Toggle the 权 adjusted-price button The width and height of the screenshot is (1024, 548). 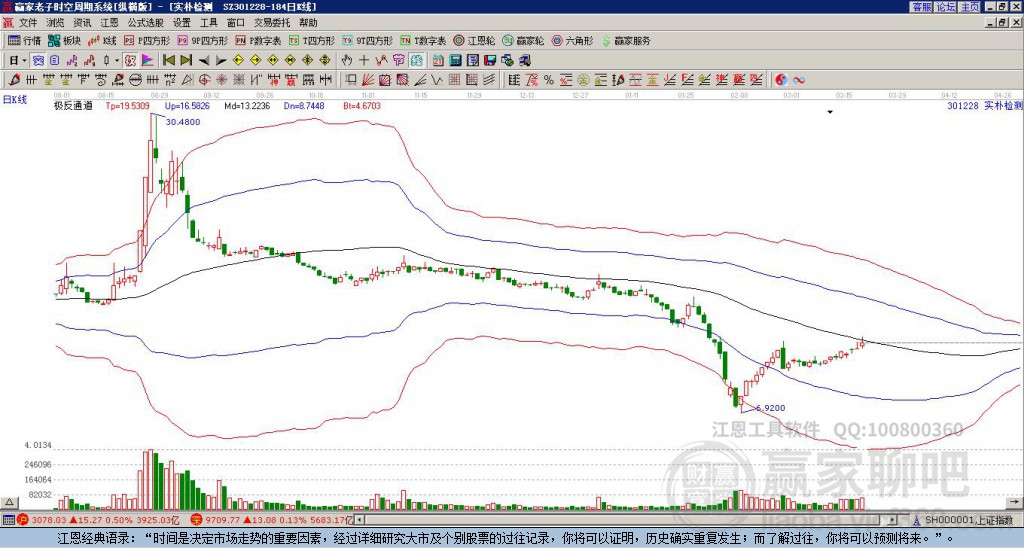(130, 61)
